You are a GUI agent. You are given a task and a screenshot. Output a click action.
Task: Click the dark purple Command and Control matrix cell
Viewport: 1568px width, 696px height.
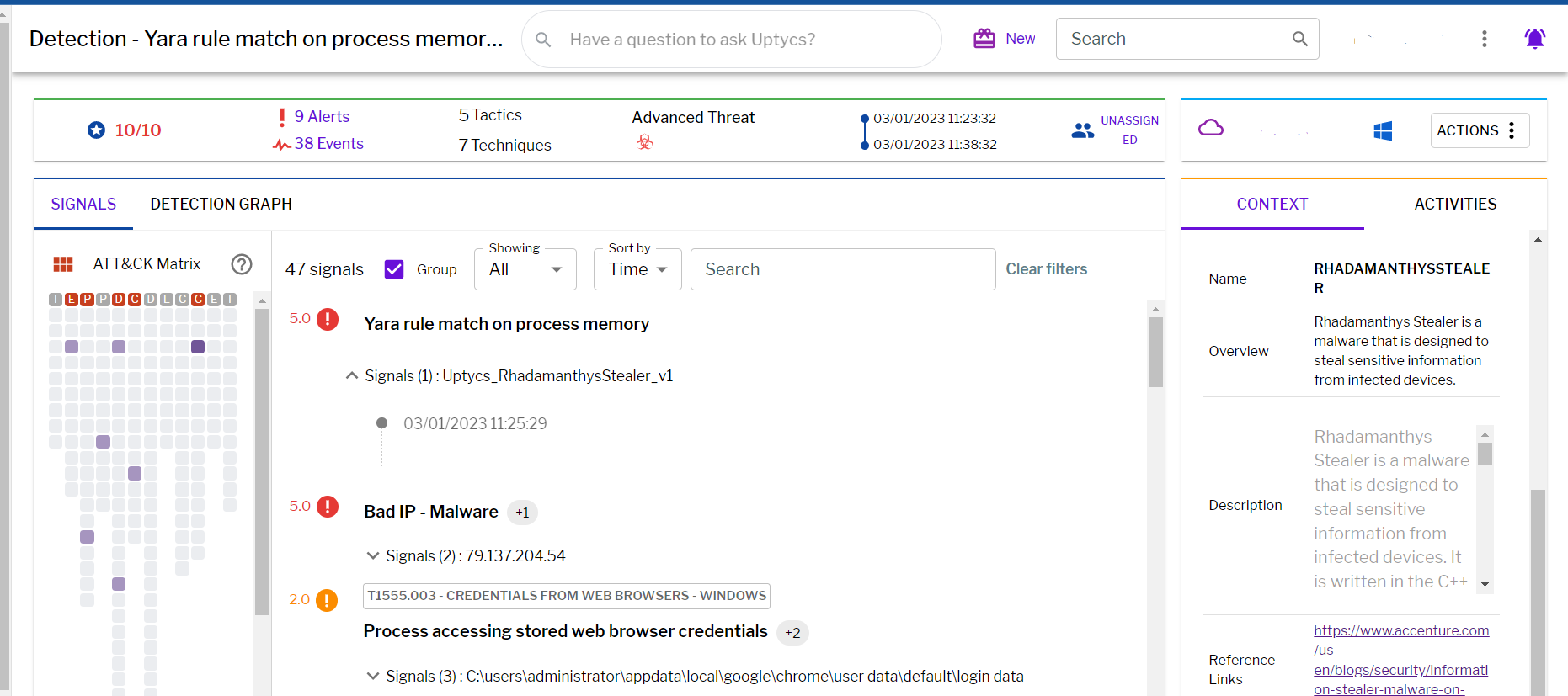(x=198, y=347)
